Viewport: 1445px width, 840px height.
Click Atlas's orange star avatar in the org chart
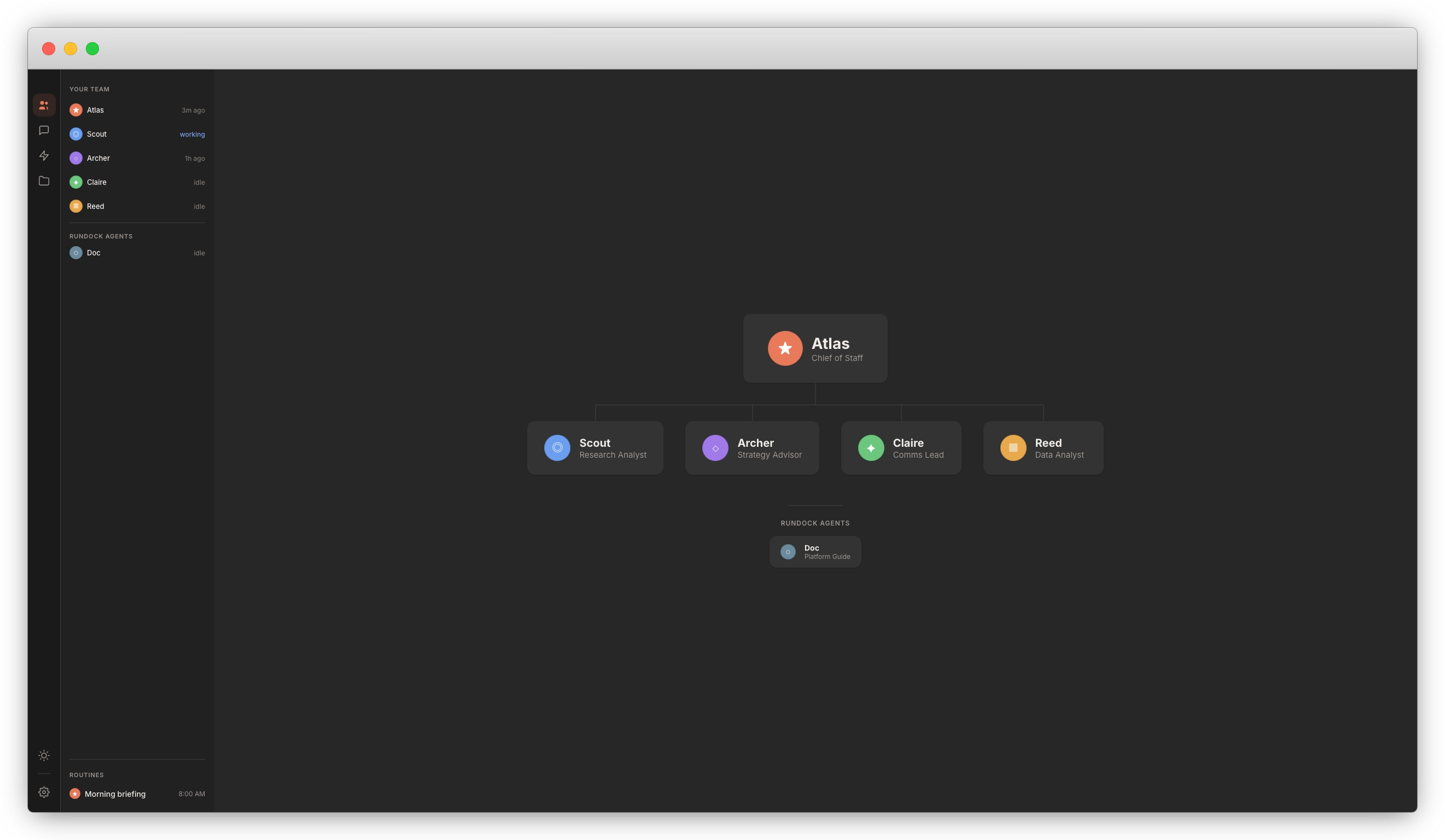785,348
